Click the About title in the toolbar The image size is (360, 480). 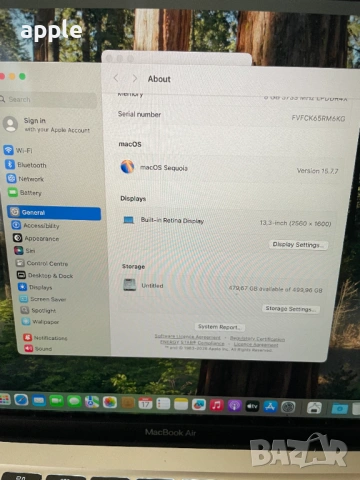[159, 79]
